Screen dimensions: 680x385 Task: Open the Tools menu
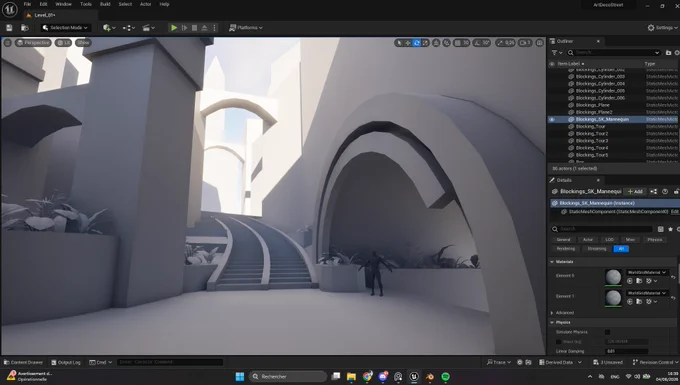86,4
